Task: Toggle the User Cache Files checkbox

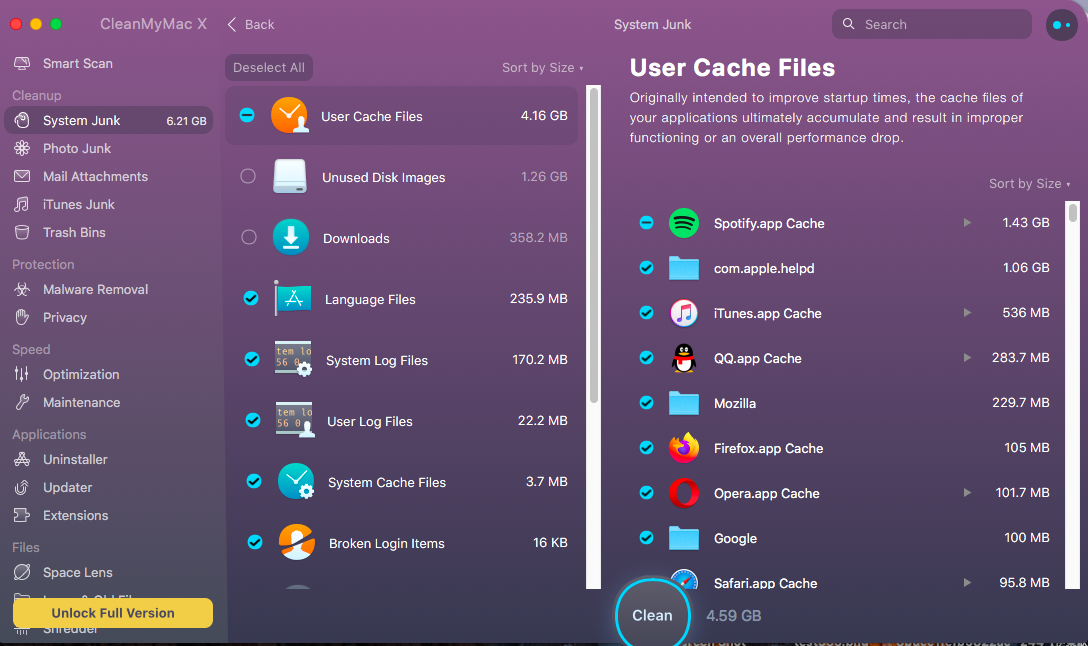Action: point(247,115)
